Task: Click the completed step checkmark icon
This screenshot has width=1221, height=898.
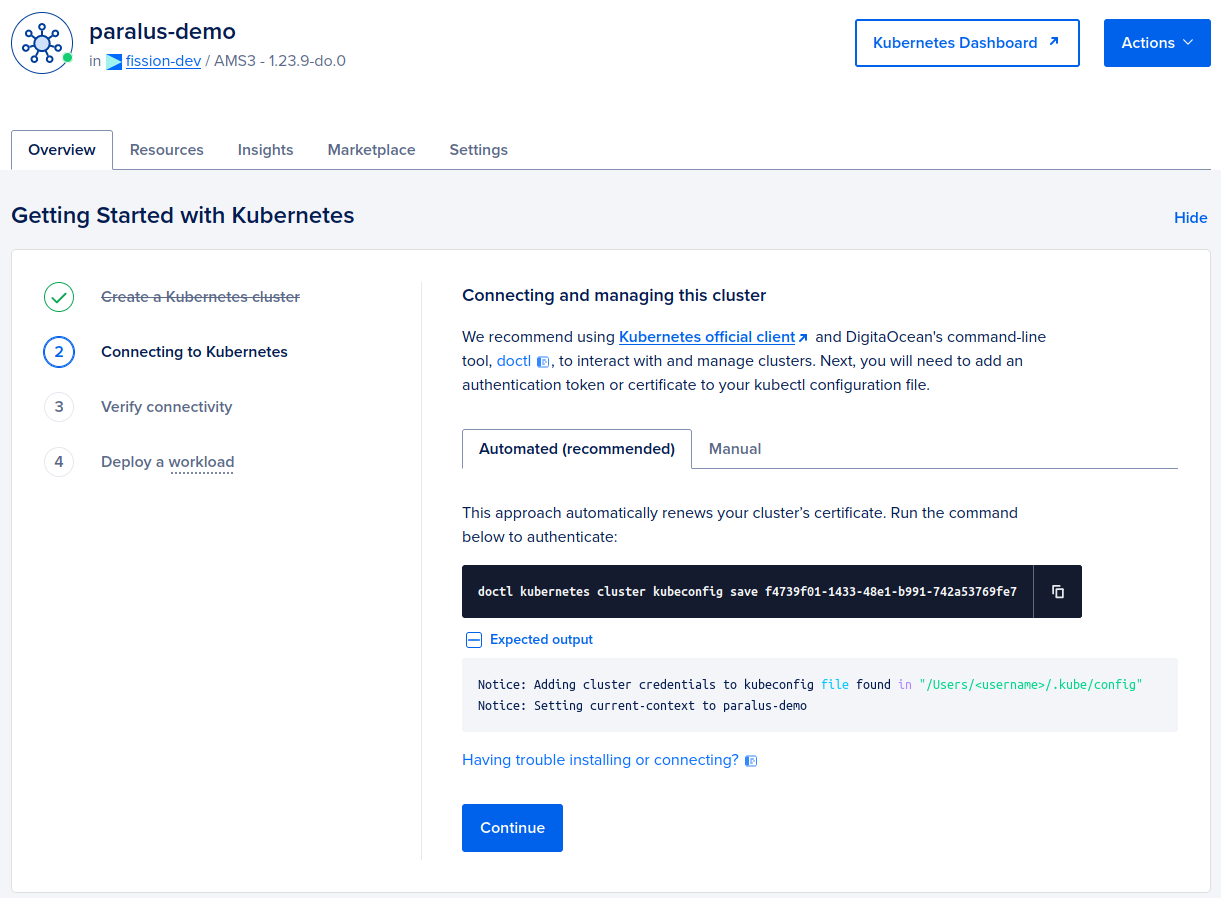Action: (59, 297)
